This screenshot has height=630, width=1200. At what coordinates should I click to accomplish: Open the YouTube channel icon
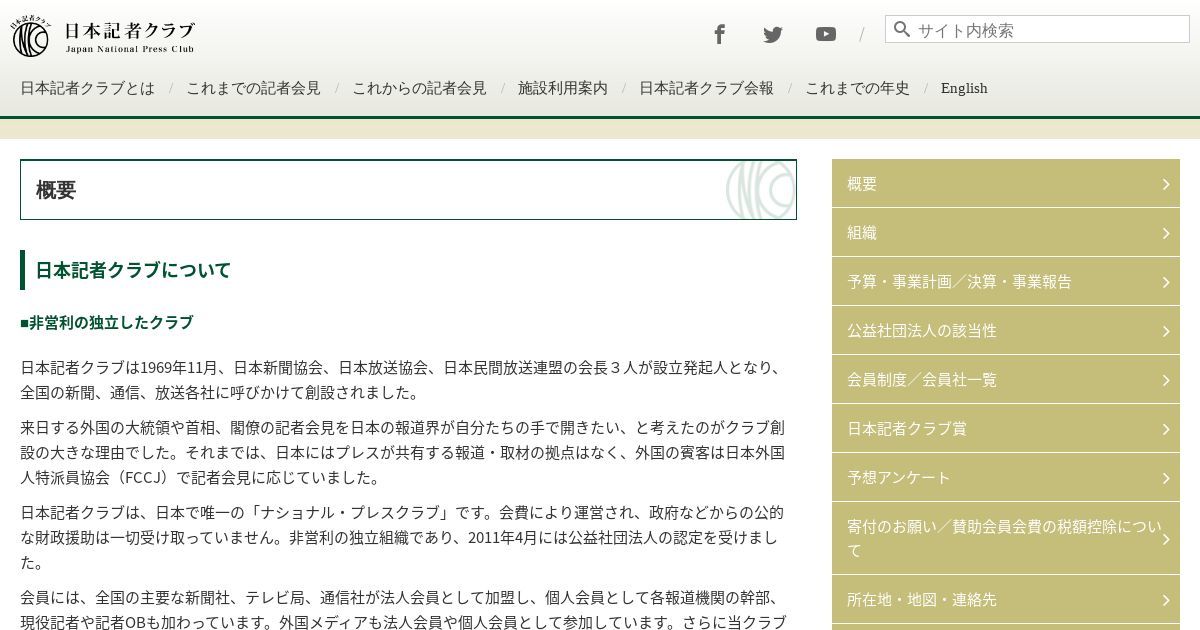[826, 34]
